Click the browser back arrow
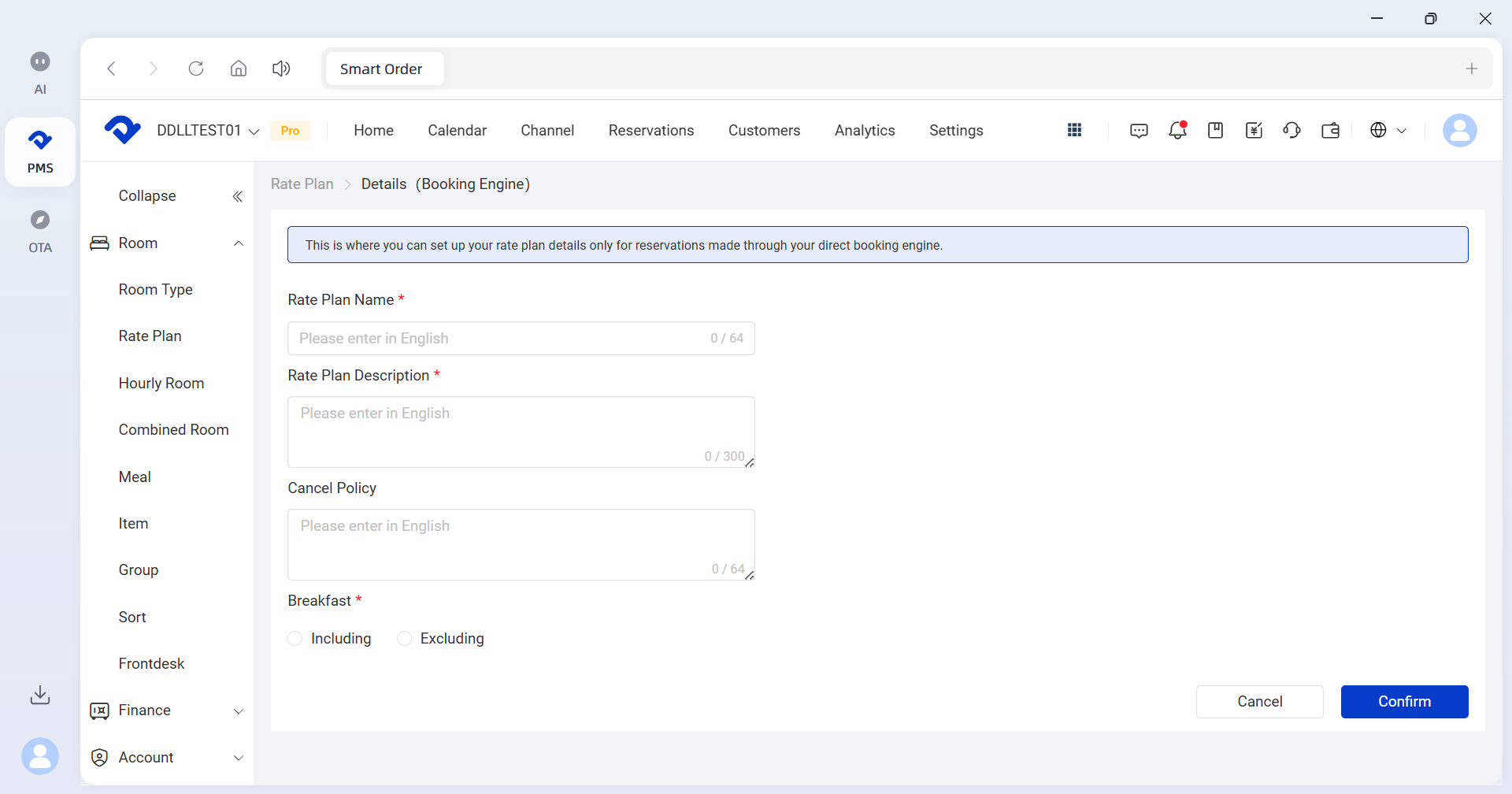 pyautogui.click(x=112, y=69)
